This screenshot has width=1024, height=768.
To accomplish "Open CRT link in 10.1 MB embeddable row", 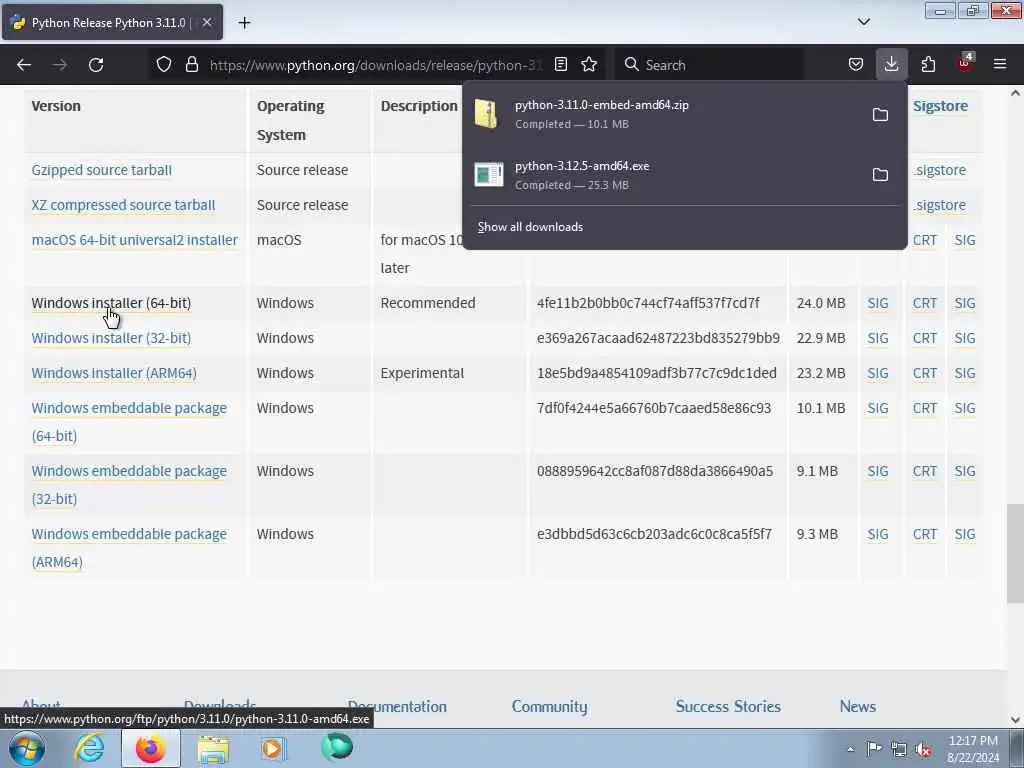I will 925,408.
